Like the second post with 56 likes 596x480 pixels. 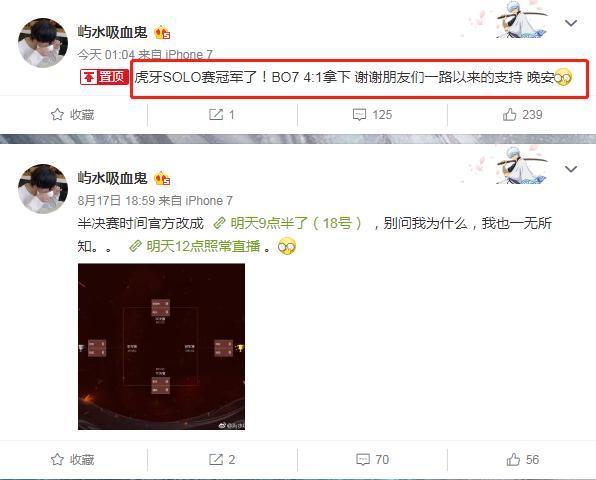513,459
